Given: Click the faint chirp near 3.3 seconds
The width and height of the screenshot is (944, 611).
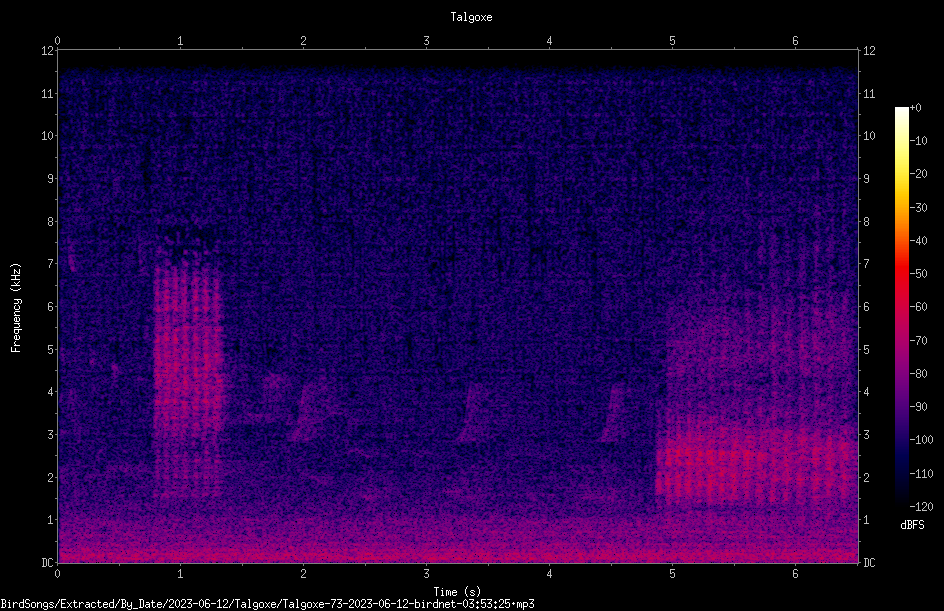Looking at the screenshot, I should [x=468, y=412].
